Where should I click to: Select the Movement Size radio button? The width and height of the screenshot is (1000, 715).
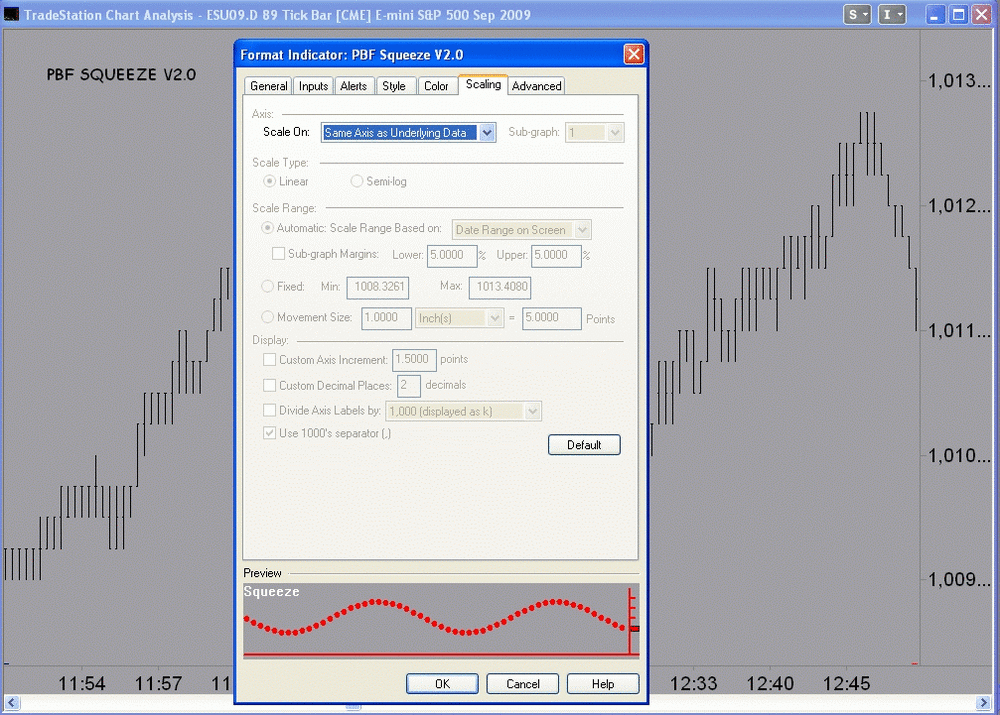(267, 317)
